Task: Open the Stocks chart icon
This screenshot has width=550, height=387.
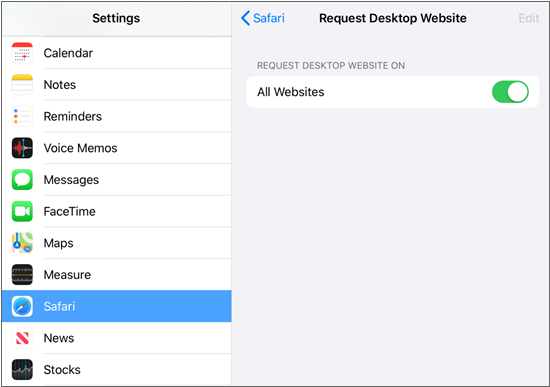Action: 22,369
